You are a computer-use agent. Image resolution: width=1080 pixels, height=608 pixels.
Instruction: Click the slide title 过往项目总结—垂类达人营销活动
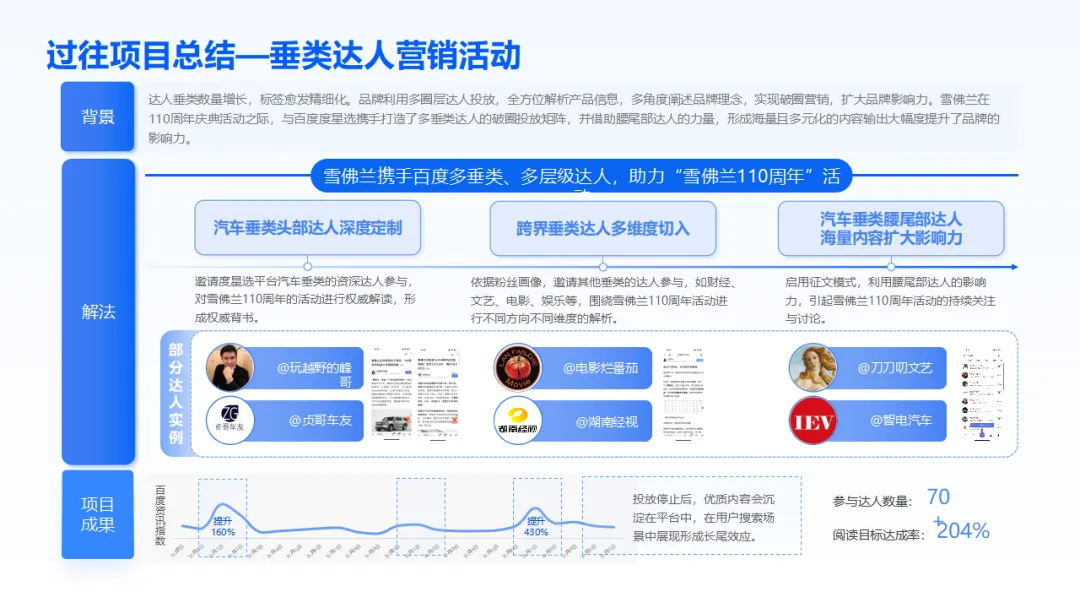283,55
